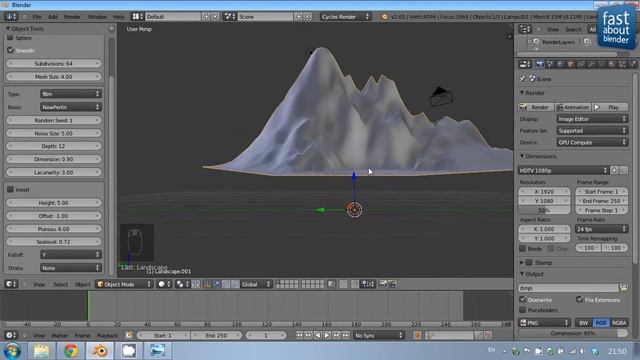Open the Window menu
Image resolution: width=640 pixels, height=360 pixels.
97,17
